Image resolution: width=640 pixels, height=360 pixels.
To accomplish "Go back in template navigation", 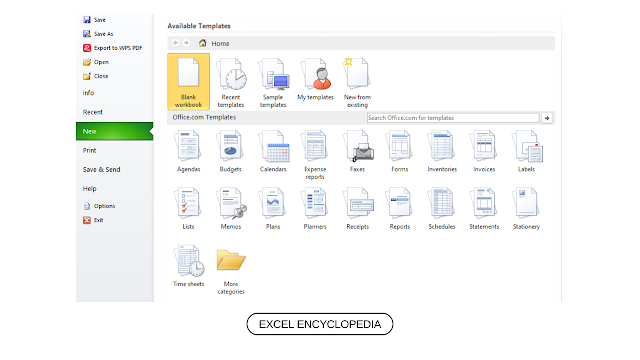I will click(x=176, y=43).
